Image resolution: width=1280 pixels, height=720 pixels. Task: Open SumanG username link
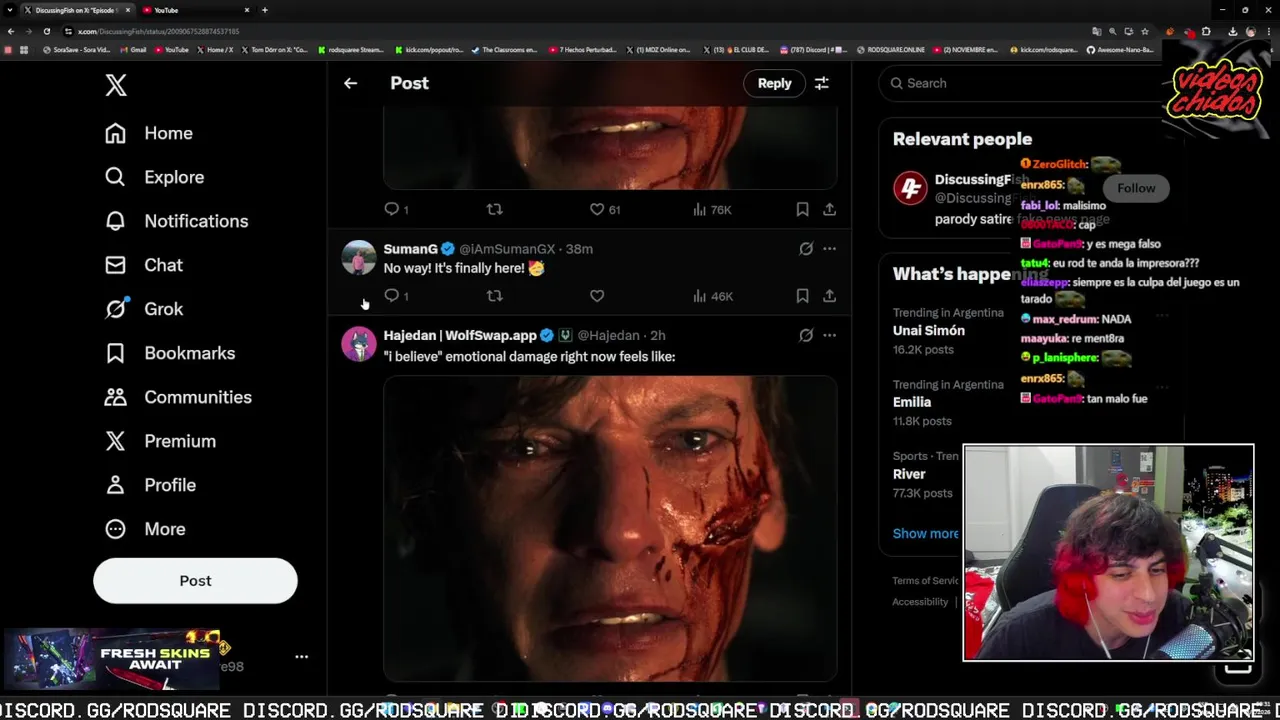pos(411,249)
